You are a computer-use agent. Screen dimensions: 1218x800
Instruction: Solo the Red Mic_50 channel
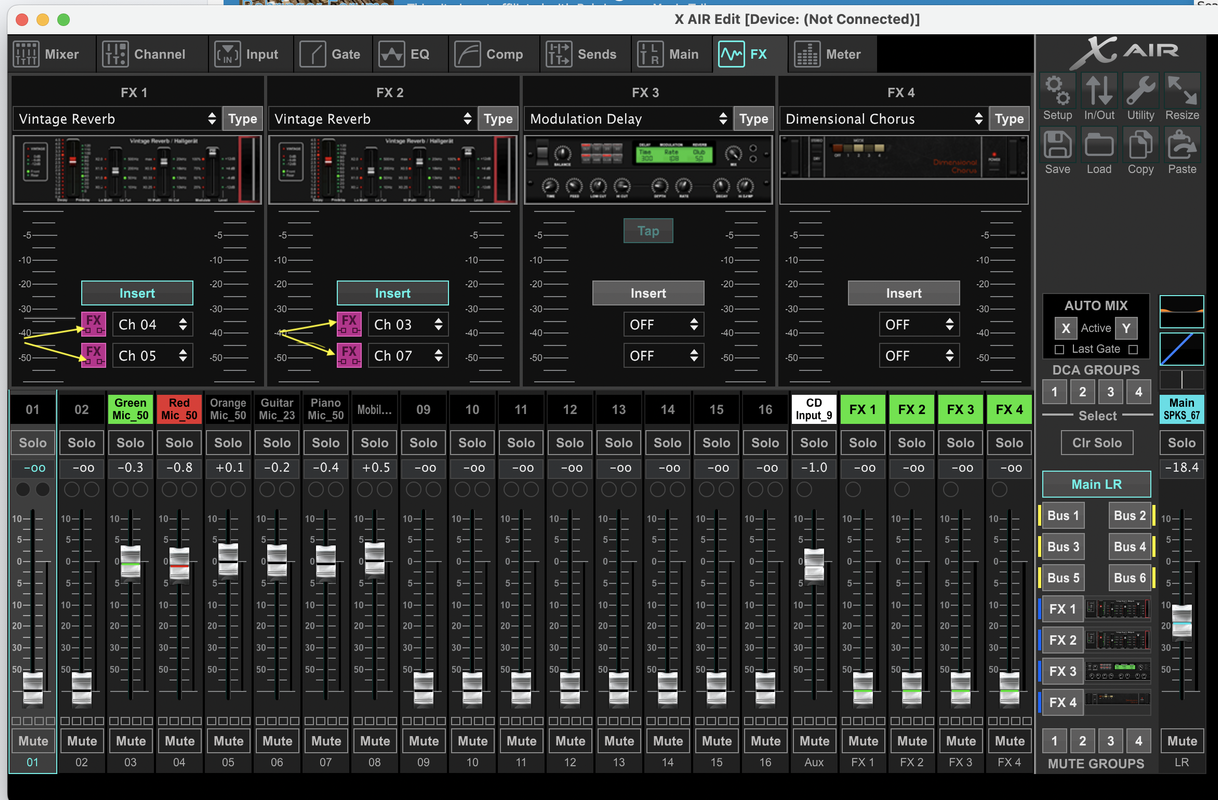tap(180, 443)
